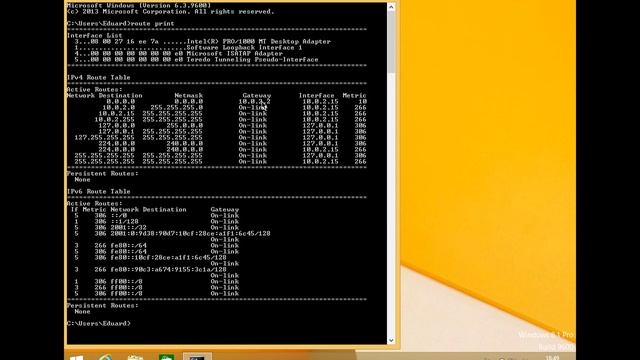Click netmask 255.255.255.0
This screenshot has width=640, height=360.
(176, 108)
